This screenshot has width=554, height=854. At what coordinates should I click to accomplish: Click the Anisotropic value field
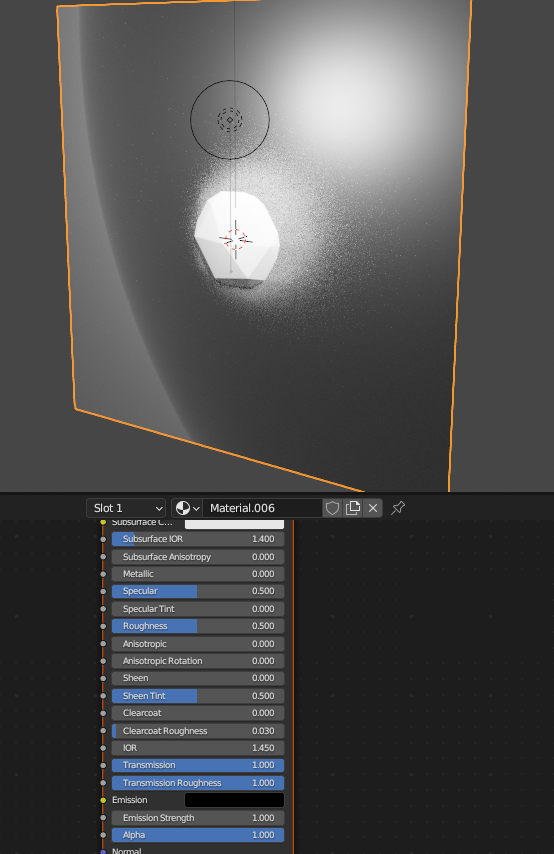(x=198, y=644)
